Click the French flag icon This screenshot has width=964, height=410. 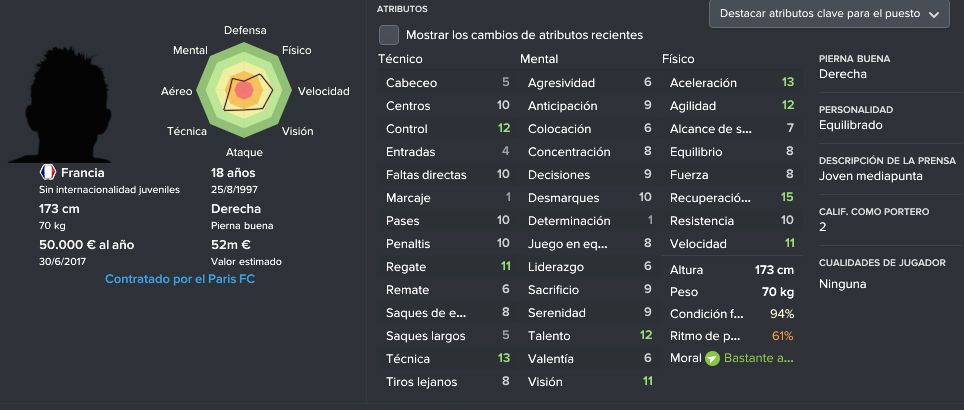48,173
